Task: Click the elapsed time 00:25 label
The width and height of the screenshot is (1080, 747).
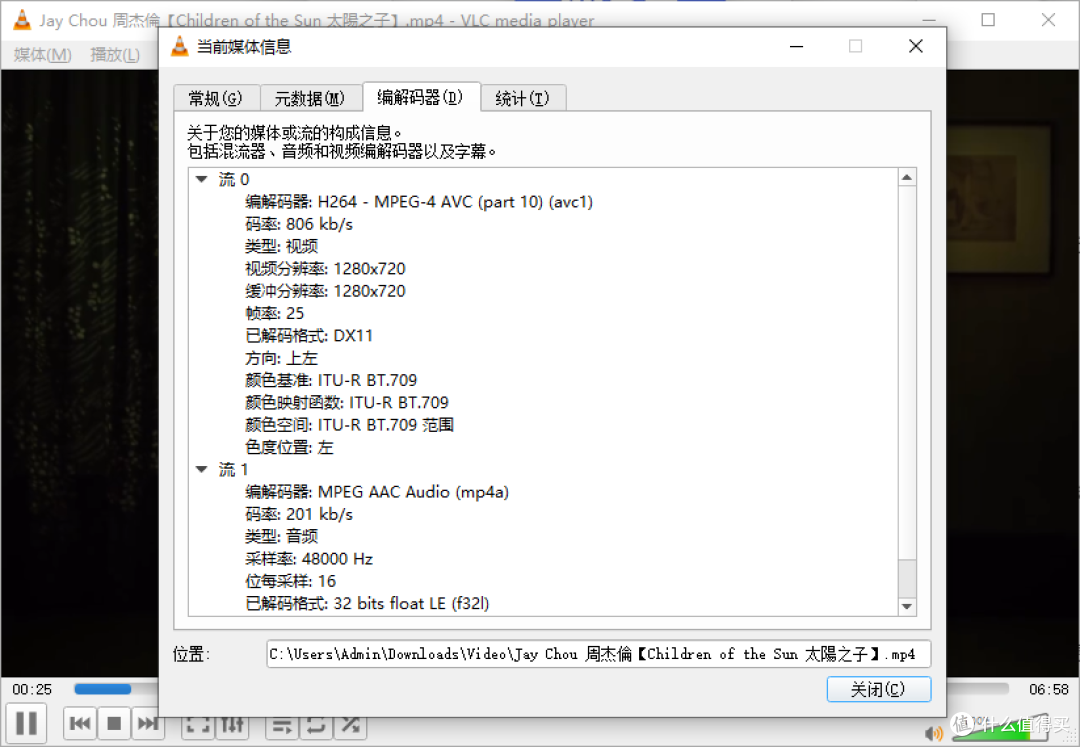Action: point(32,689)
